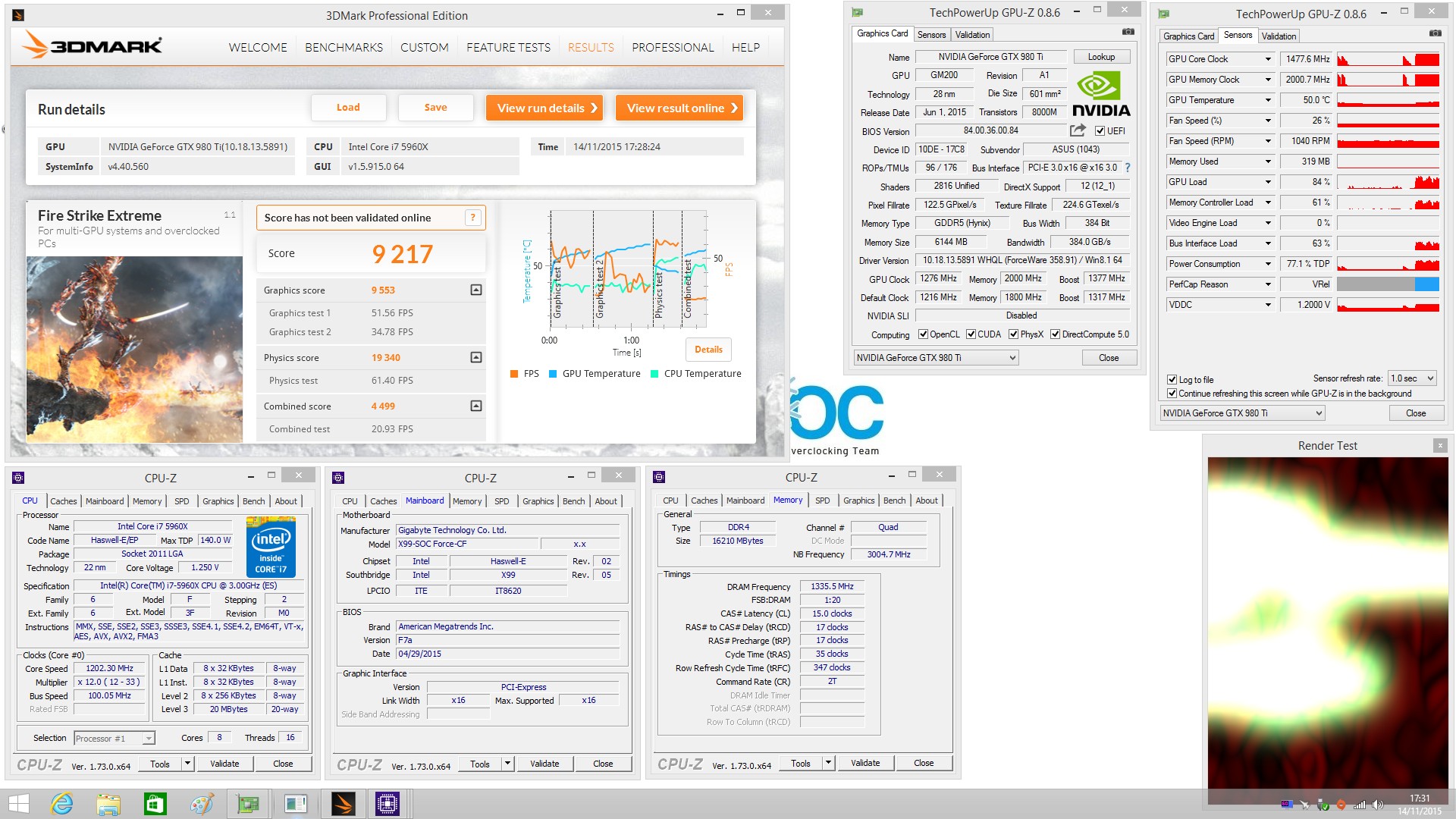Toggle Continue refreshing in background checkbox
The height and width of the screenshot is (819, 1456).
[x=1172, y=394]
